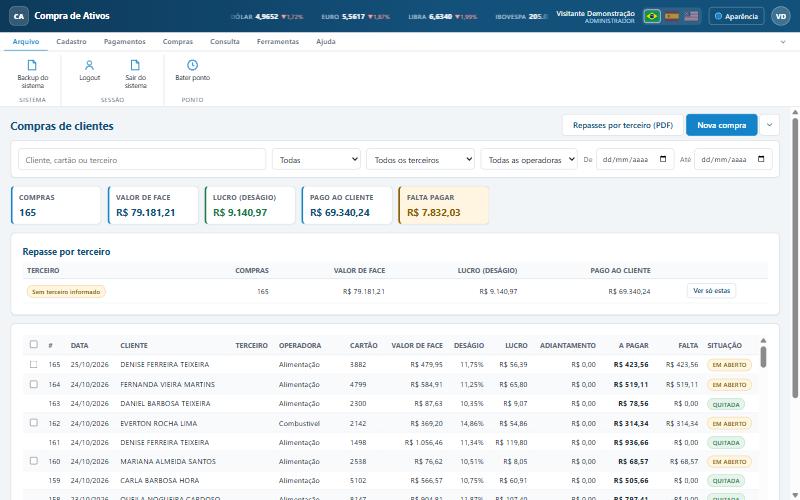Click the Cliente, cartão ou terceiro search field
Viewport: 800px width, 500px height.
(x=142, y=160)
